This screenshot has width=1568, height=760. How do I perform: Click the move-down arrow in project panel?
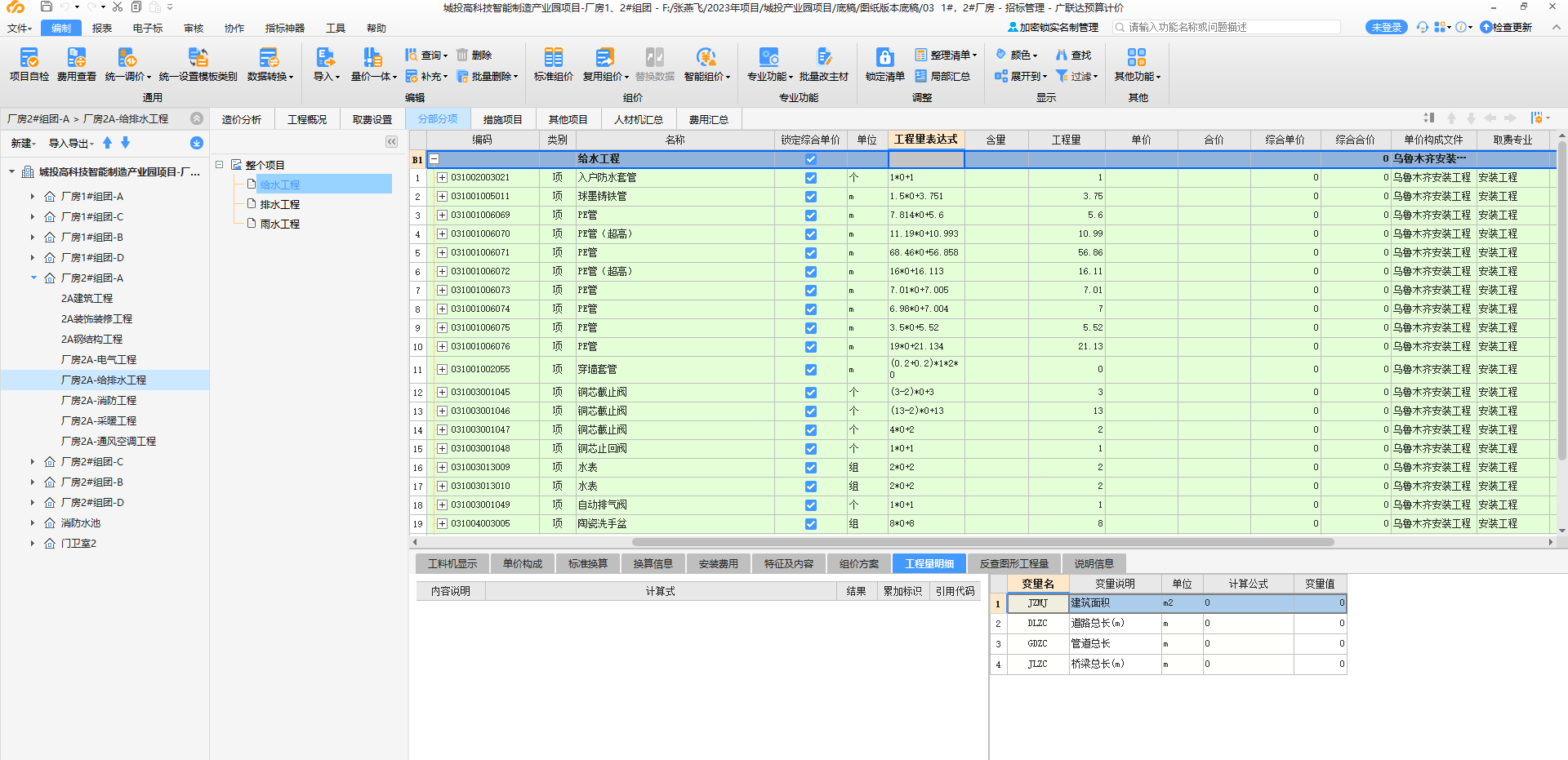125,143
